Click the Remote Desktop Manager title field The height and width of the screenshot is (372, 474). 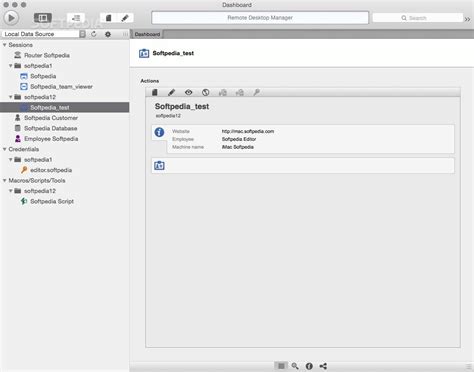[x=260, y=18]
